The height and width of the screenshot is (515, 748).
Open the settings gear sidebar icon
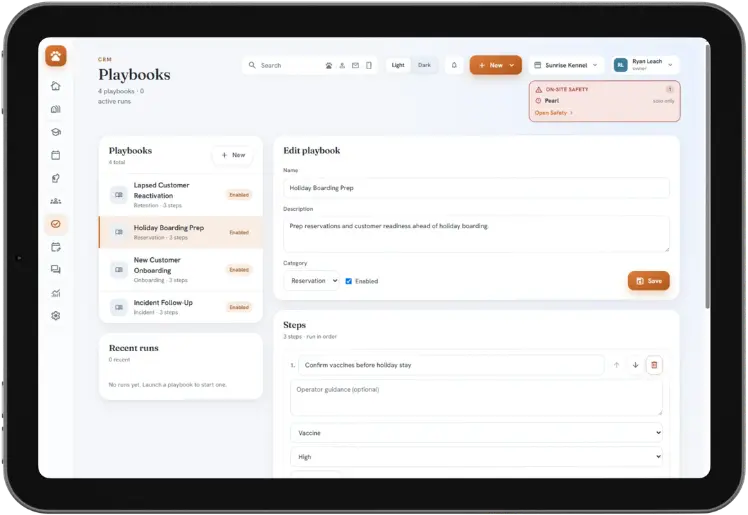coord(56,316)
